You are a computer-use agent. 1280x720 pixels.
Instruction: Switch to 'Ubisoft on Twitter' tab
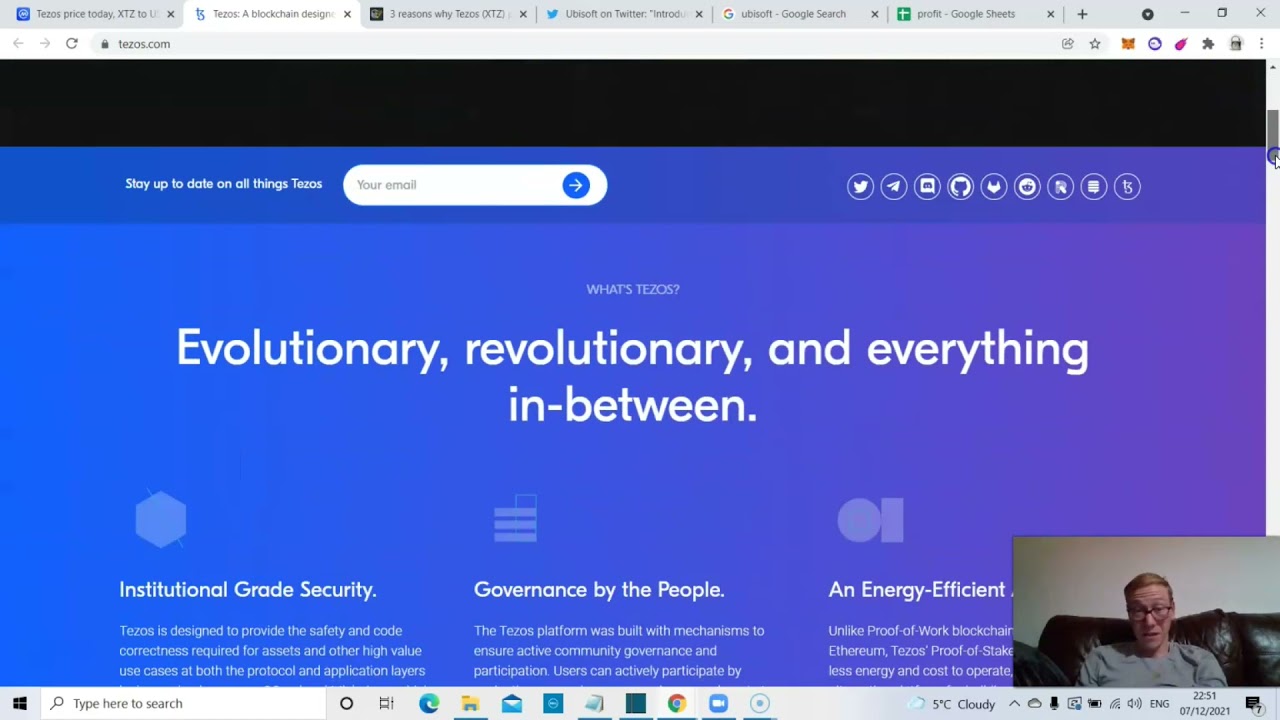(x=625, y=14)
